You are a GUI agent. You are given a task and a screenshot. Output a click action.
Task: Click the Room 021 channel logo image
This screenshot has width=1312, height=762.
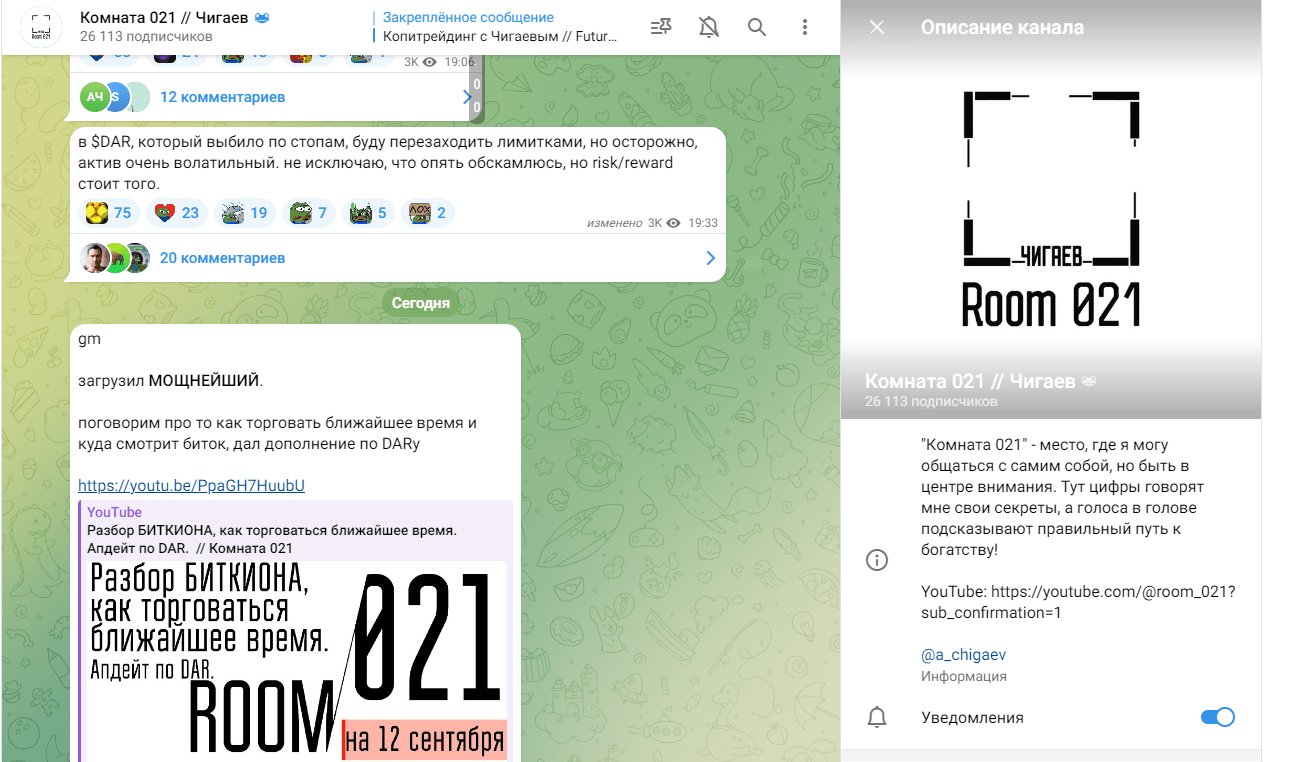point(1051,210)
